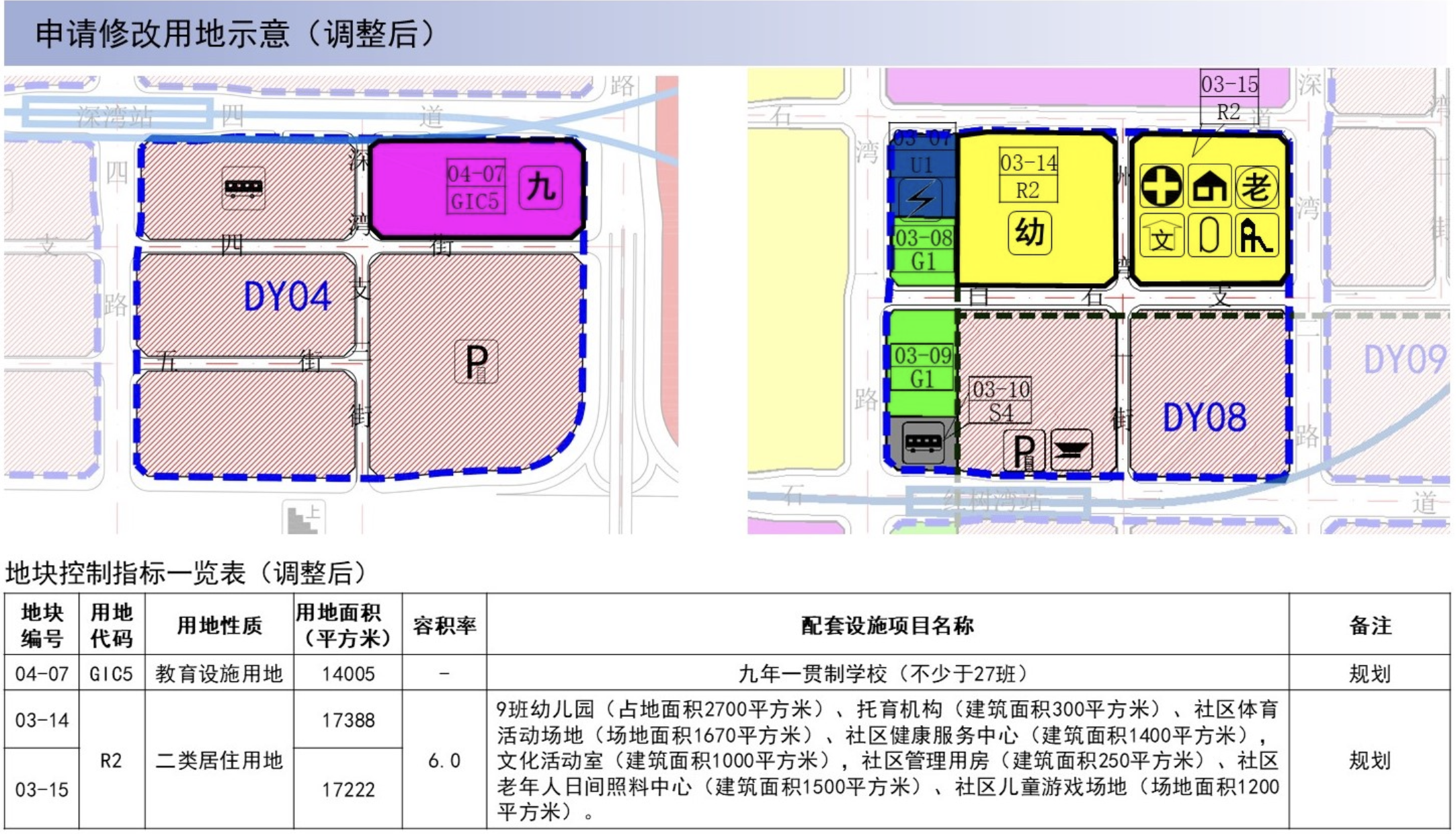Click the blue DY08 unit label

(1205, 418)
